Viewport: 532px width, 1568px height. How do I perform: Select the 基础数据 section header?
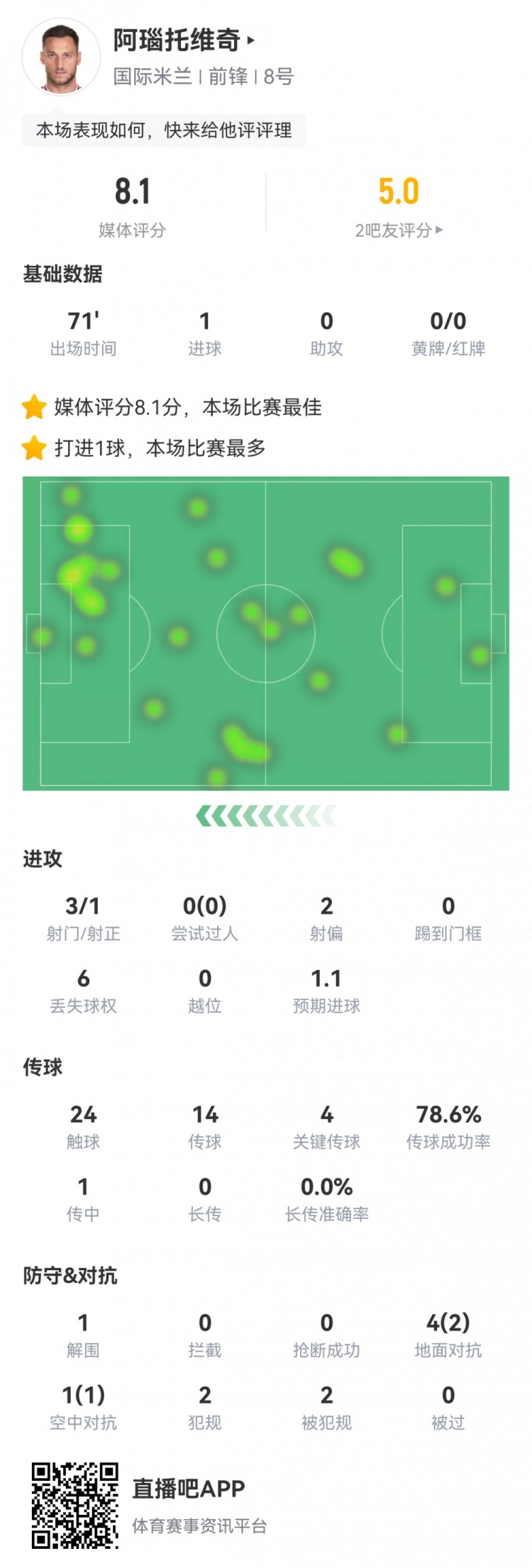coord(62,274)
